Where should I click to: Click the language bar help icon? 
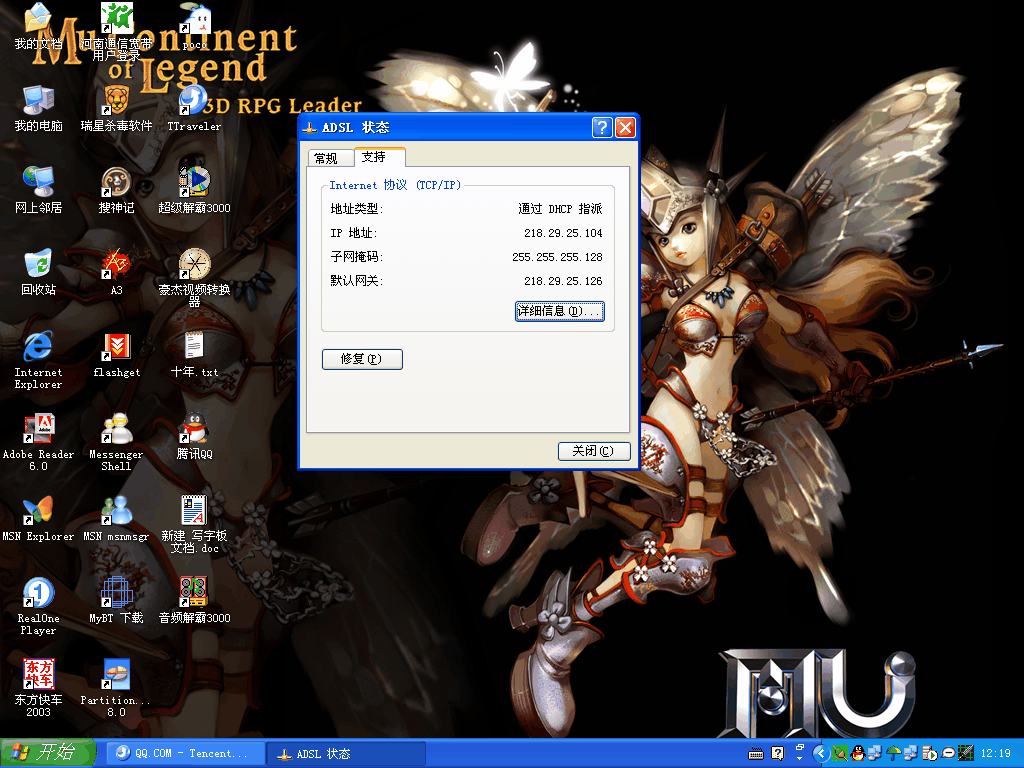pyautogui.click(x=777, y=754)
